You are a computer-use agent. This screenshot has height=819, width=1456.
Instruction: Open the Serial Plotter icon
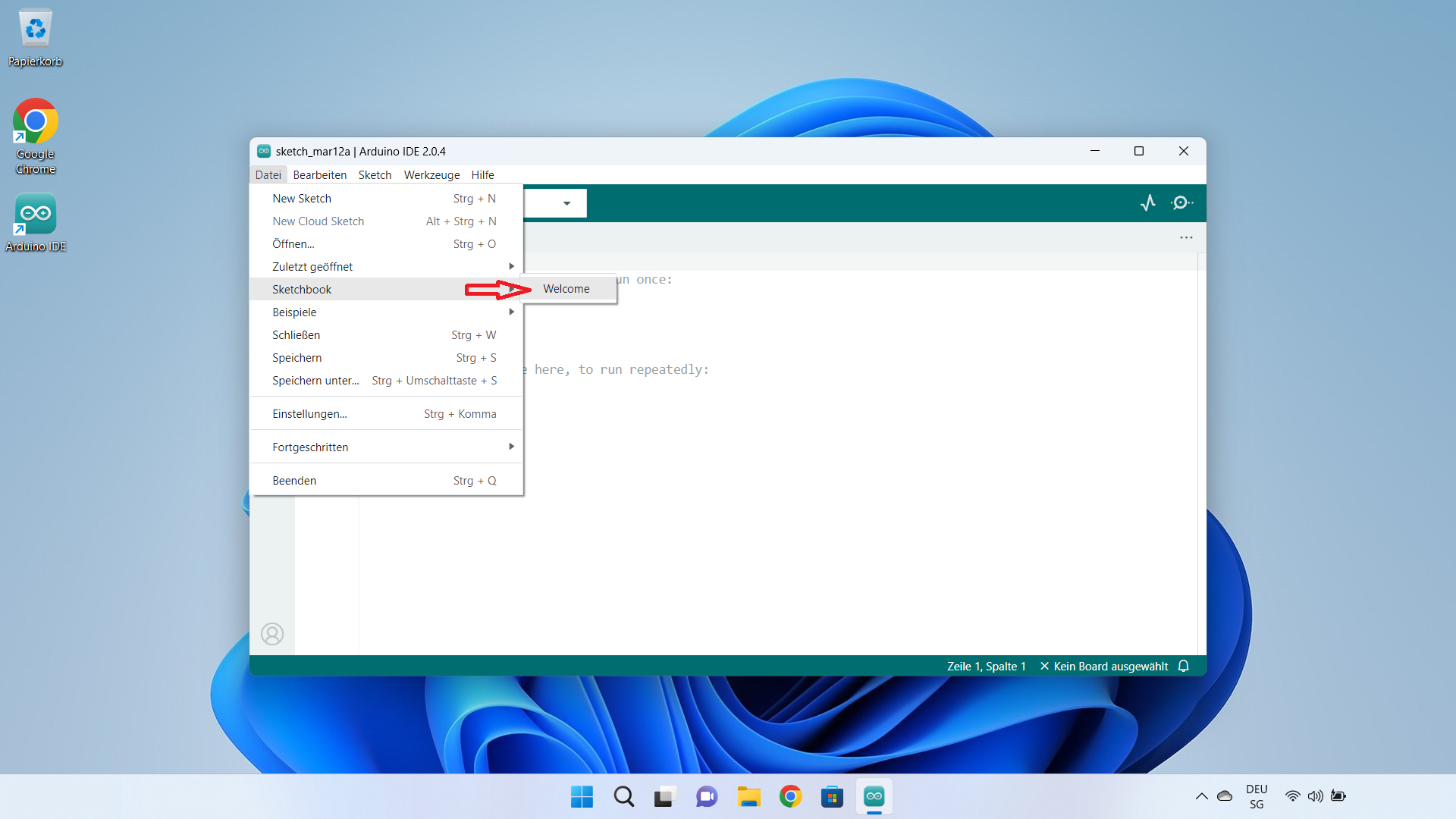[1148, 202]
